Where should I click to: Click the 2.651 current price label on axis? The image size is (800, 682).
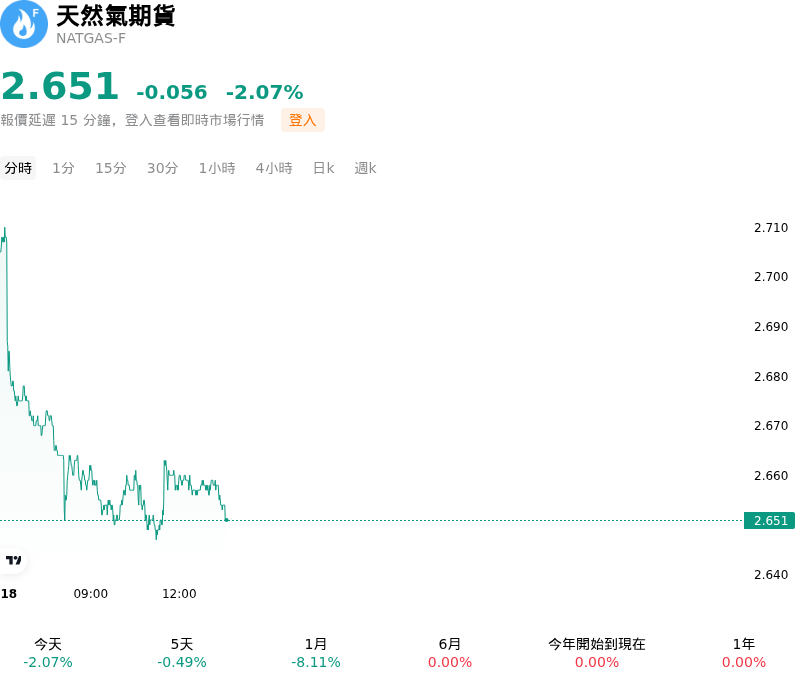769,520
